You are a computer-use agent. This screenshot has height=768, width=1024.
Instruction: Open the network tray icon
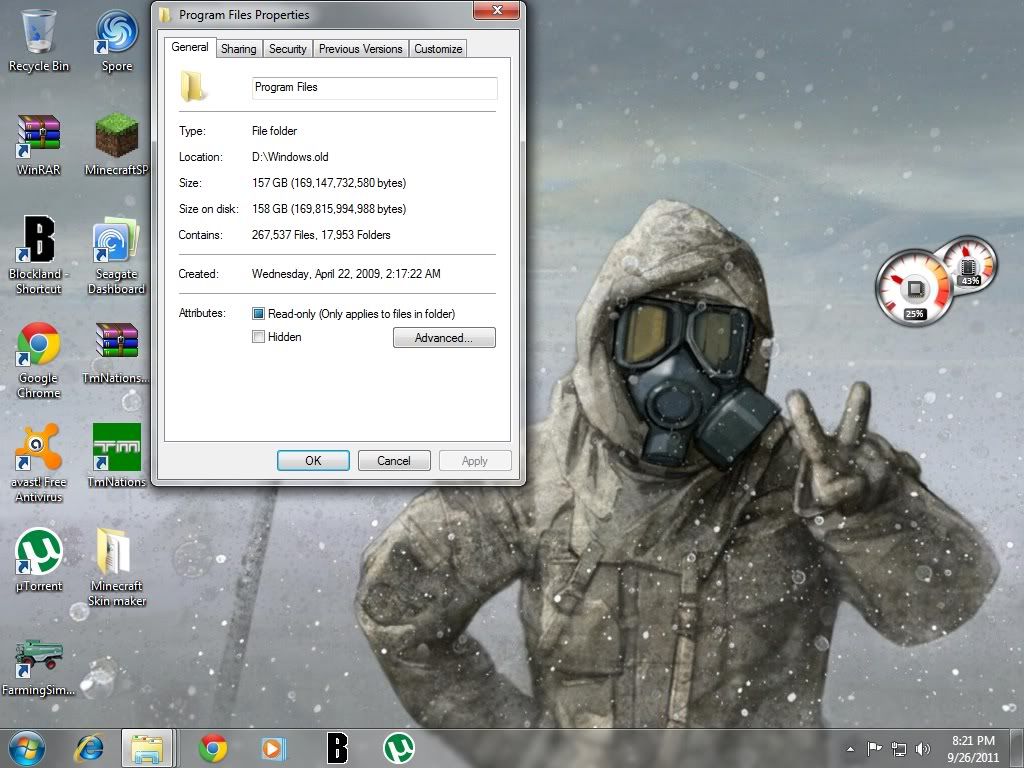899,749
